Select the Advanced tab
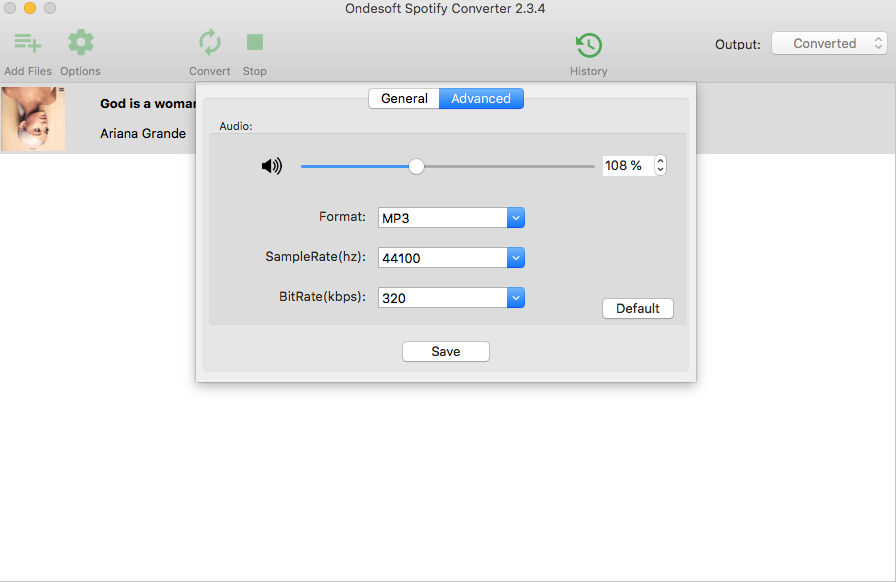 (481, 98)
